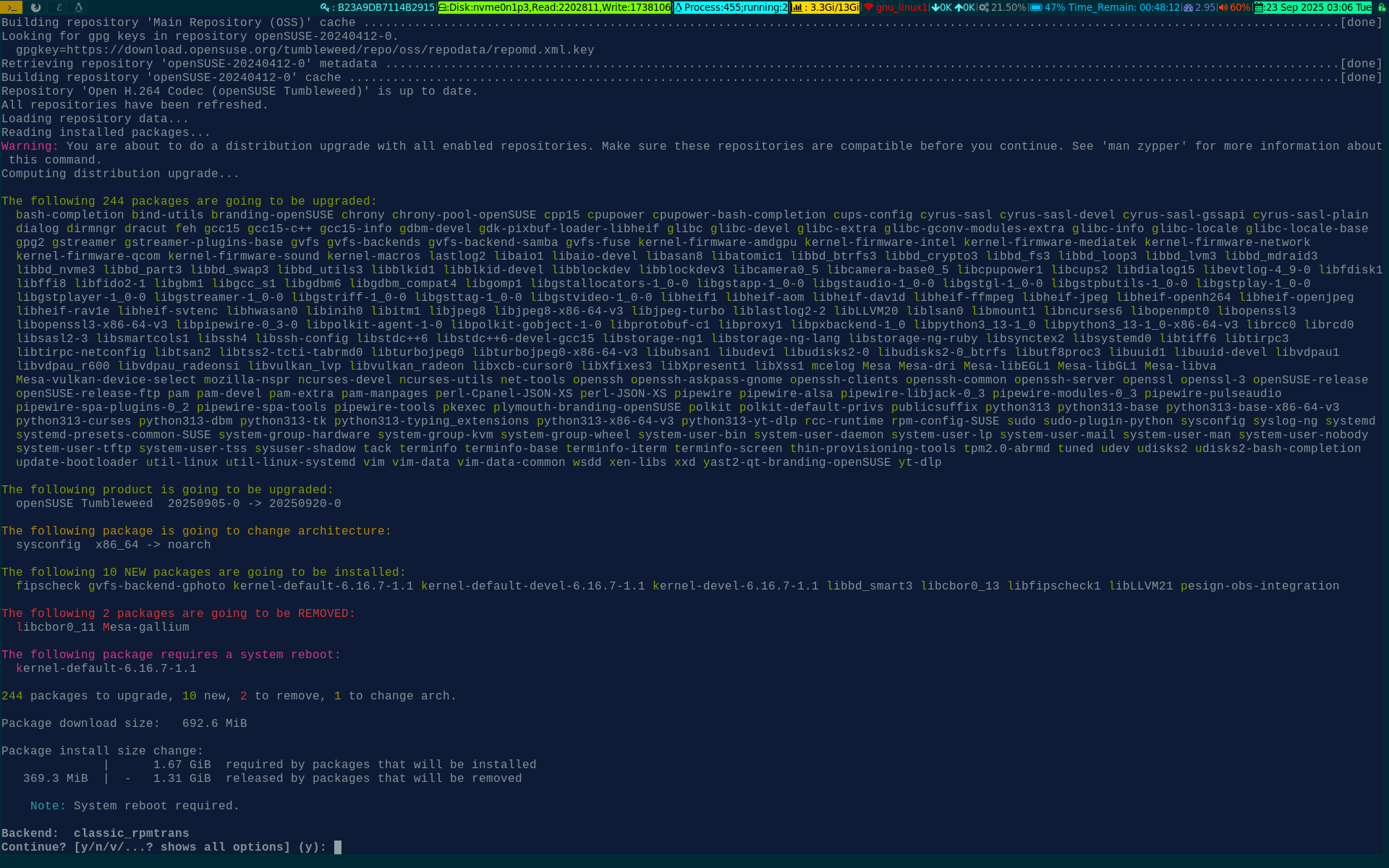
Task: Click the bash-completion package name
Action: point(69,215)
